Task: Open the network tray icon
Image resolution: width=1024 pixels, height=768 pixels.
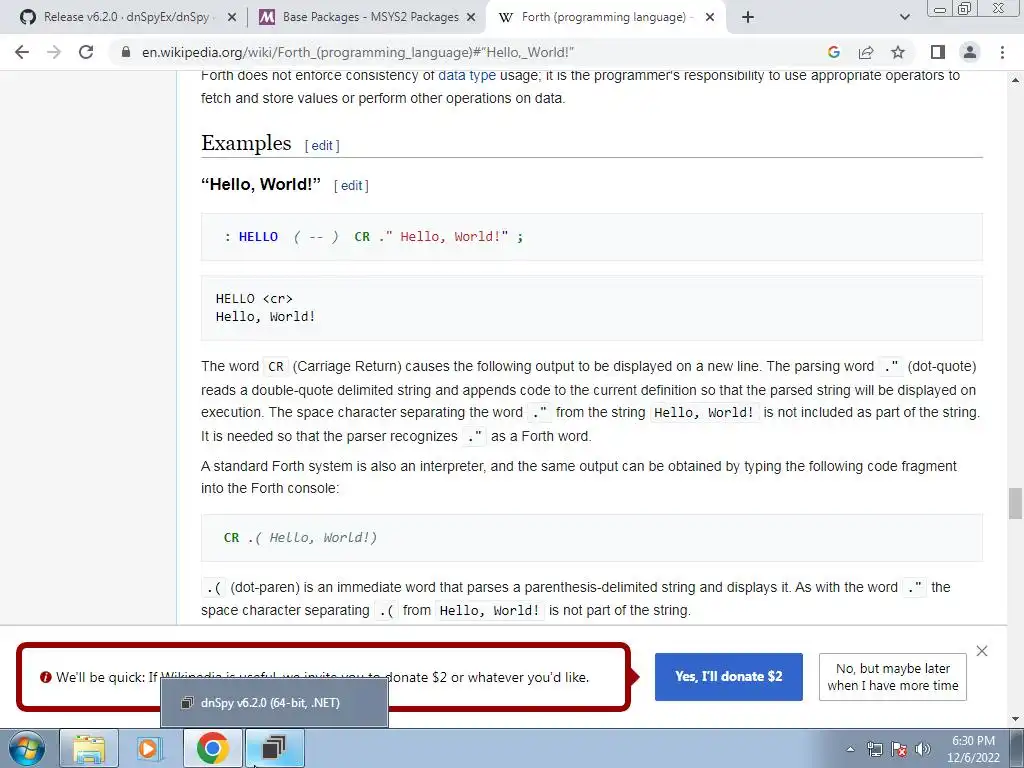Action: tap(874, 749)
